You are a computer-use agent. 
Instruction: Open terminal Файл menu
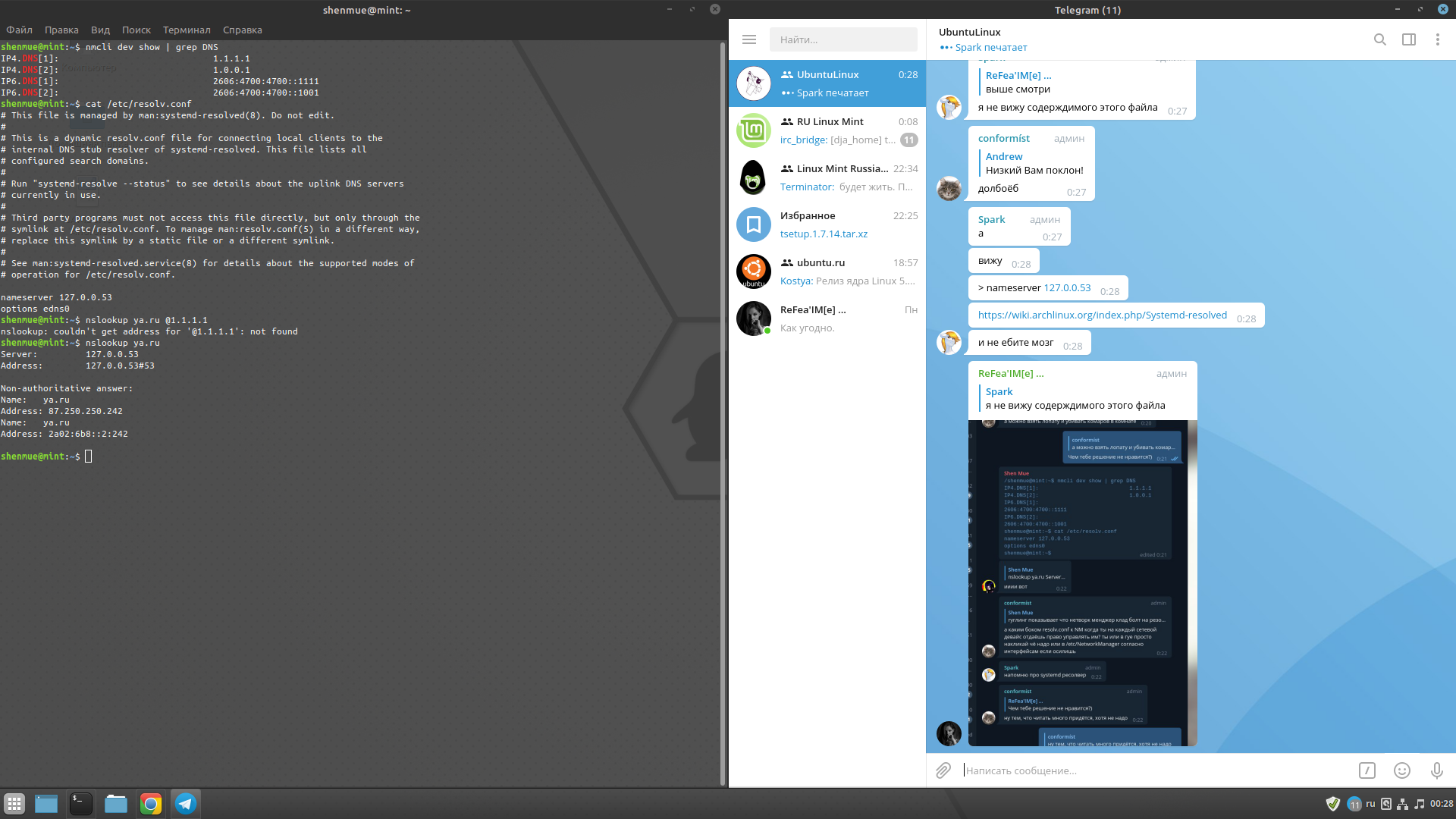[19, 30]
